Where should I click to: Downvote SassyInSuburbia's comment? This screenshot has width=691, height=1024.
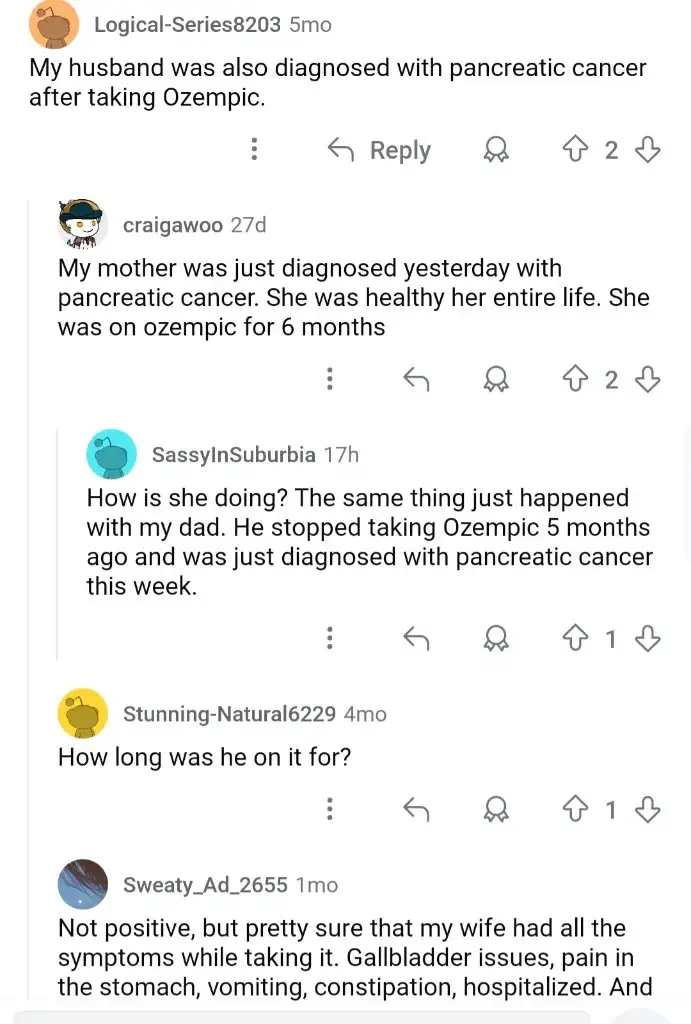pyautogui.click(x=648, y=638)
